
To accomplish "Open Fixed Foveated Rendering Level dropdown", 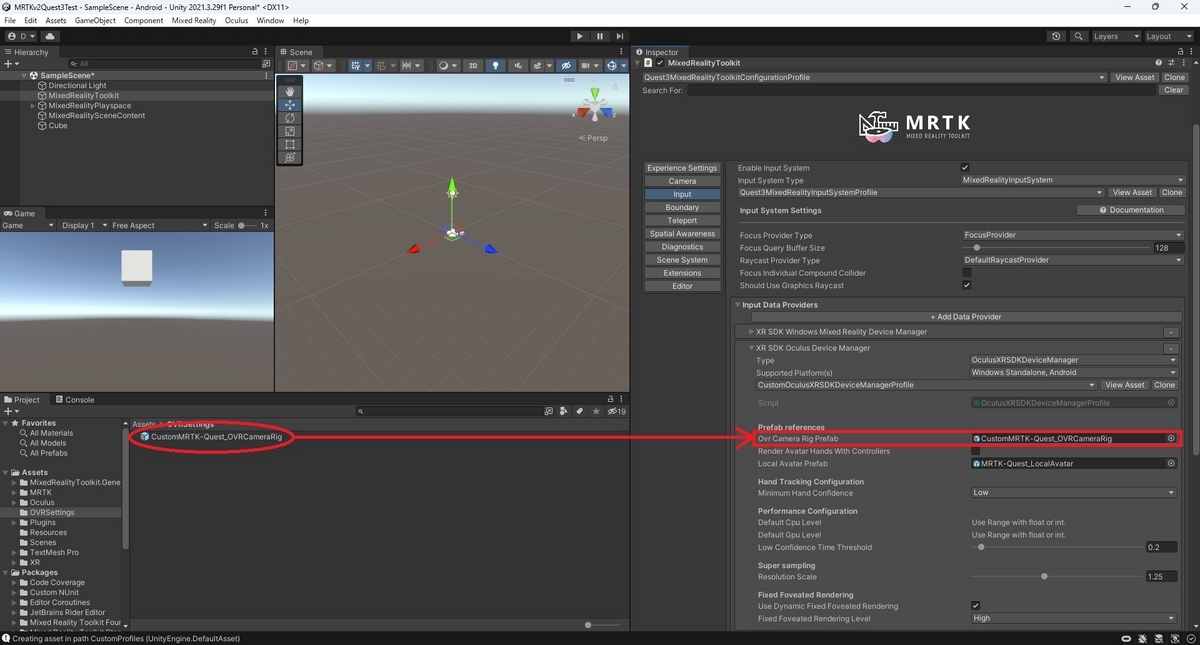I will coord(1074,618).
